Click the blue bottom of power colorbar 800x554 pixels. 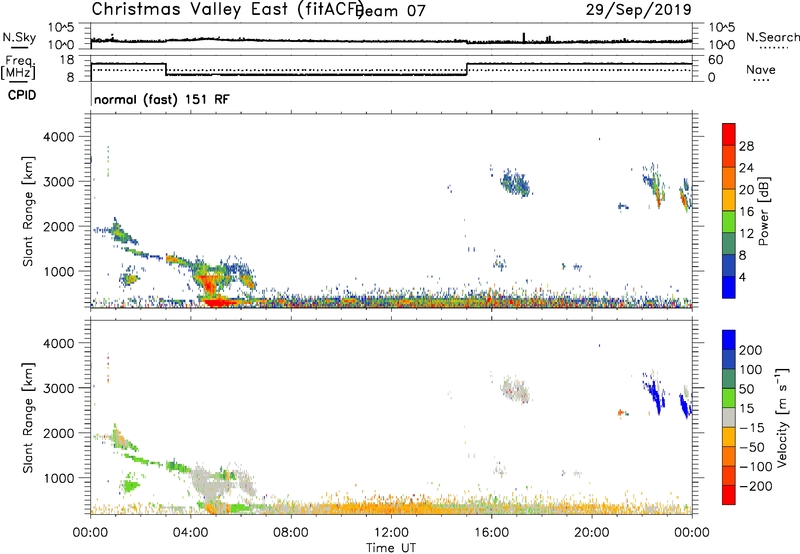[x=729, y=287]
